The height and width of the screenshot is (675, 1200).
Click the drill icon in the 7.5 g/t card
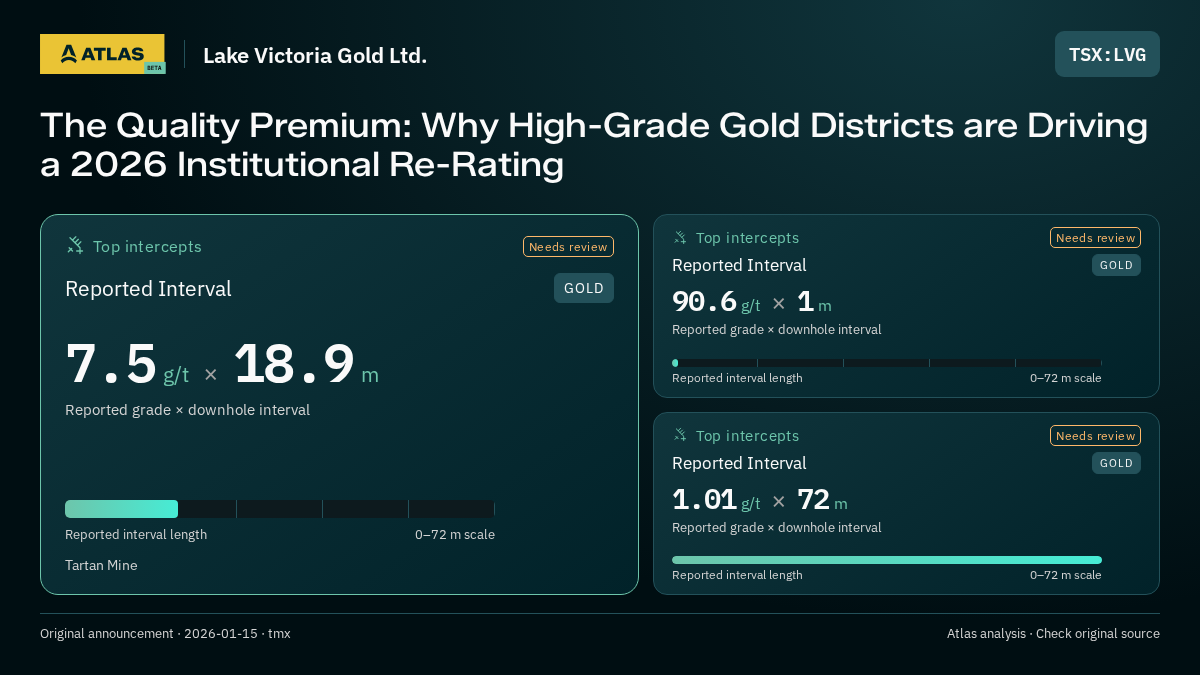(75, 246)
